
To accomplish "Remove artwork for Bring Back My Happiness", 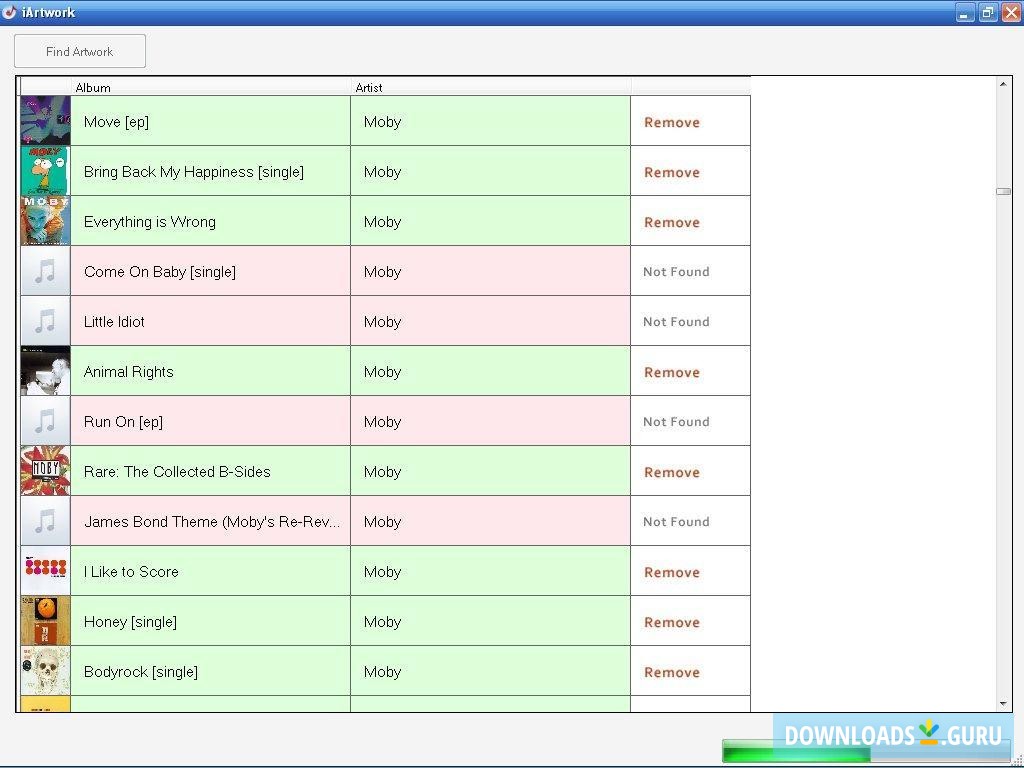I will (x=671, y=172).
